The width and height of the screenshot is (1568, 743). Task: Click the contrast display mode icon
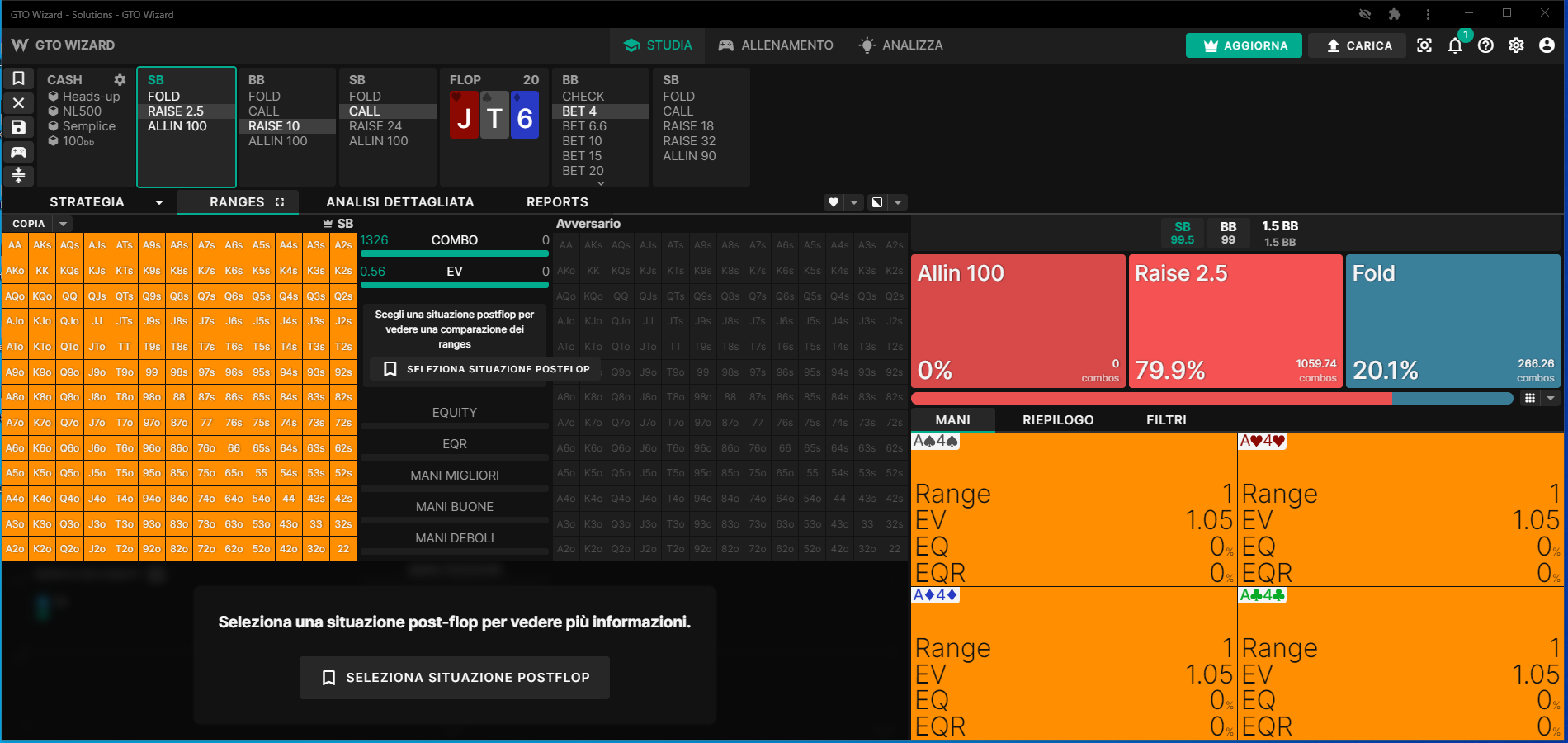(877, 202)
